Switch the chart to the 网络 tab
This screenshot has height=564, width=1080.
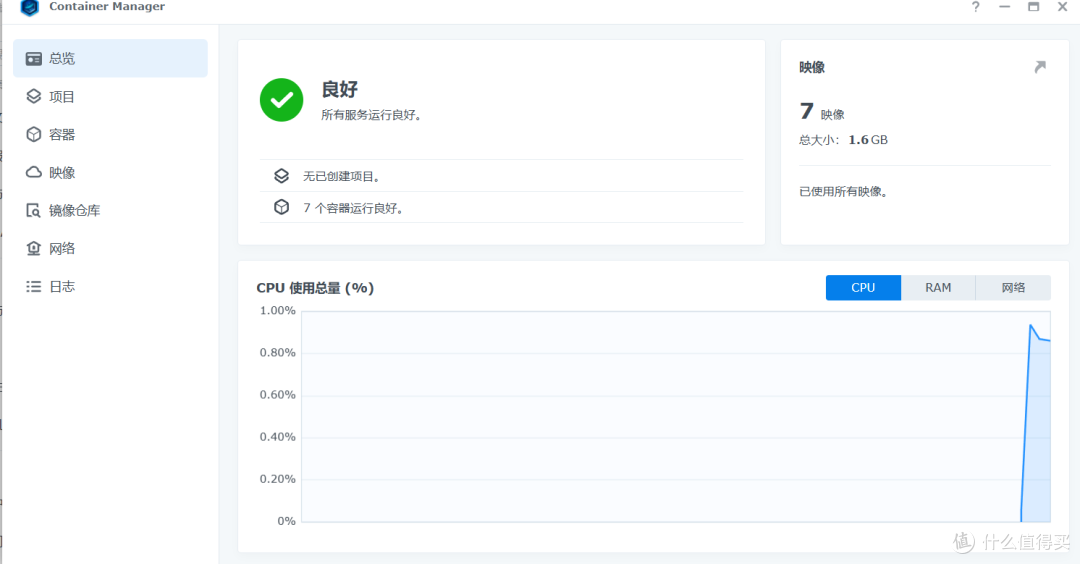1013,288
